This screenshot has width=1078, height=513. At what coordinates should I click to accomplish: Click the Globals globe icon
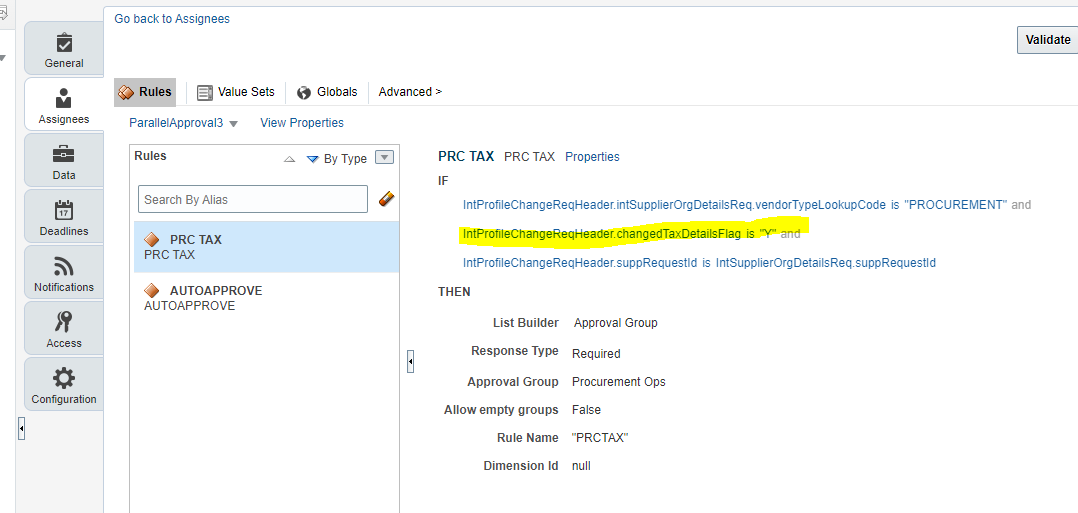(x=304, y=93)
